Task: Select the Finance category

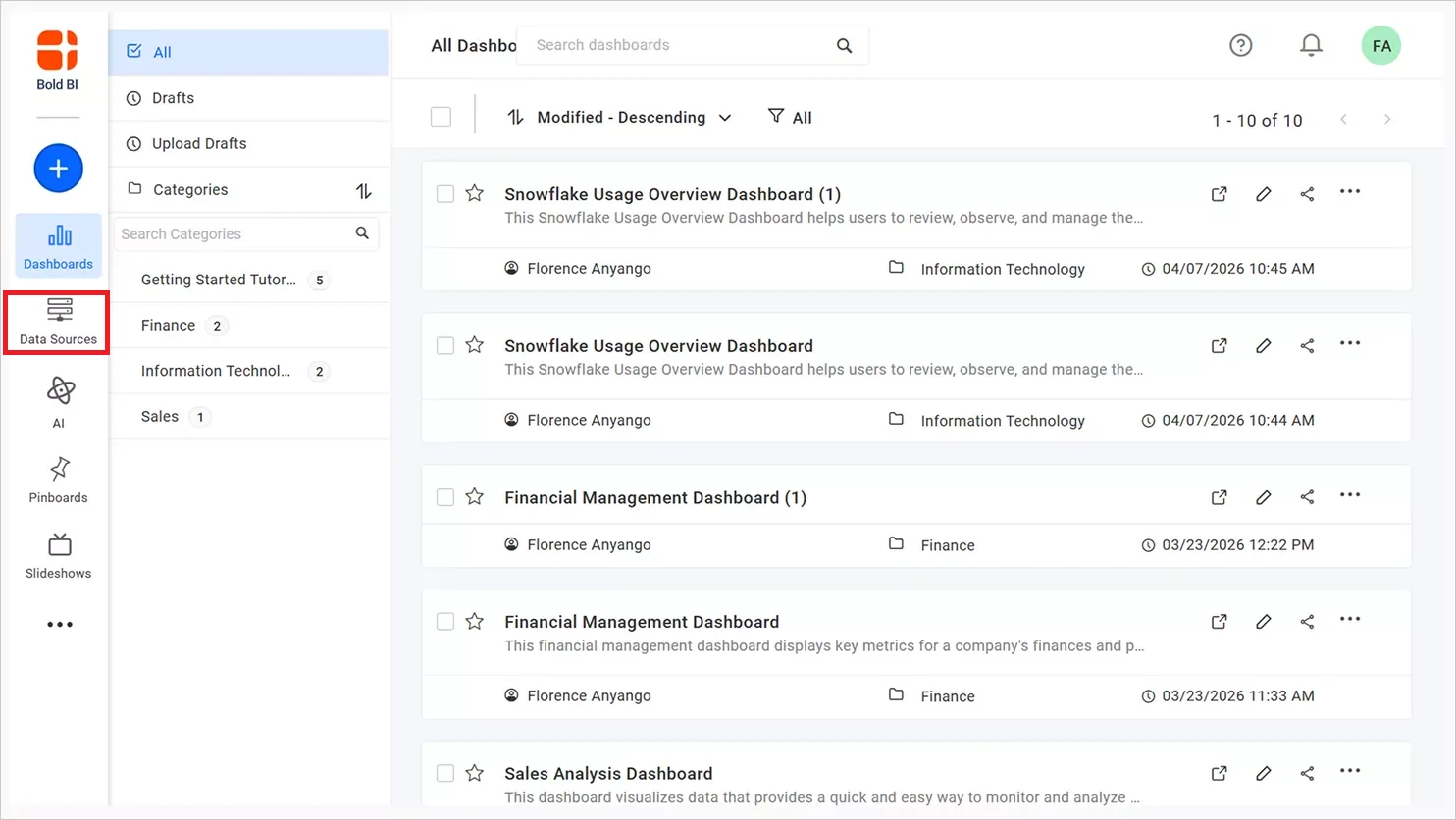Action: click(249, 325)
